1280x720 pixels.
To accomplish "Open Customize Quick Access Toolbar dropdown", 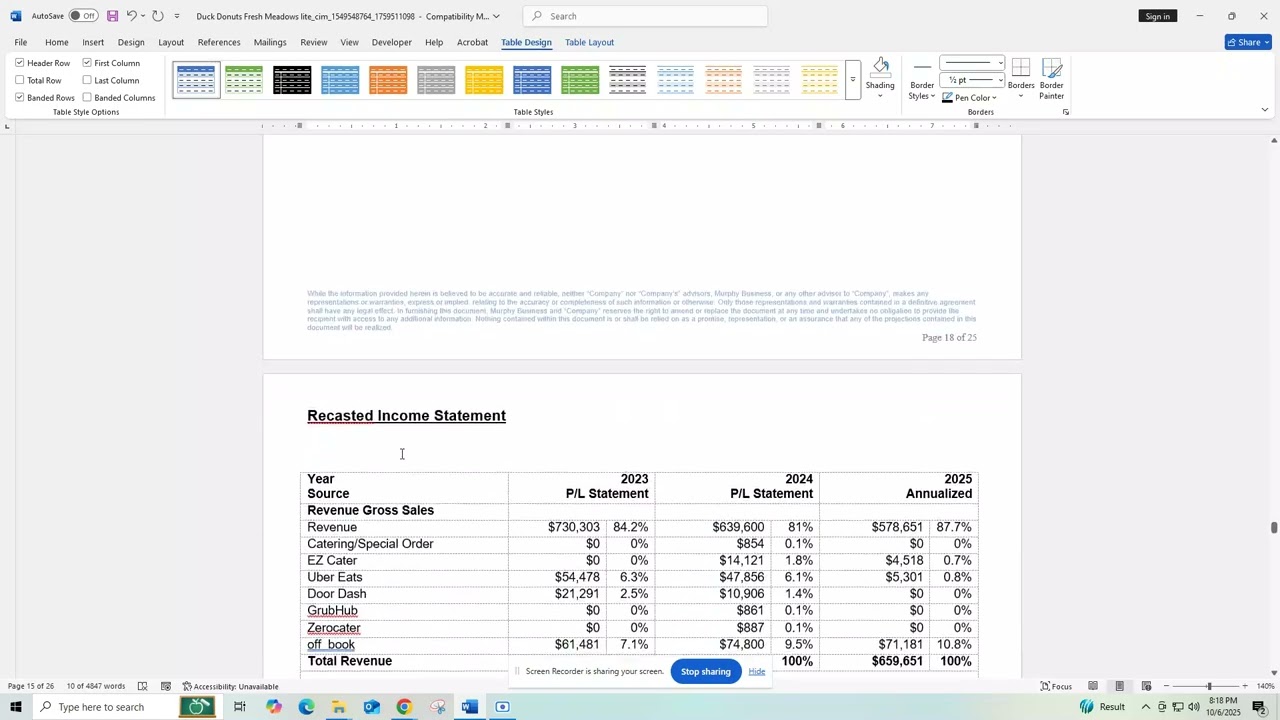I will (x=177, y=16).
